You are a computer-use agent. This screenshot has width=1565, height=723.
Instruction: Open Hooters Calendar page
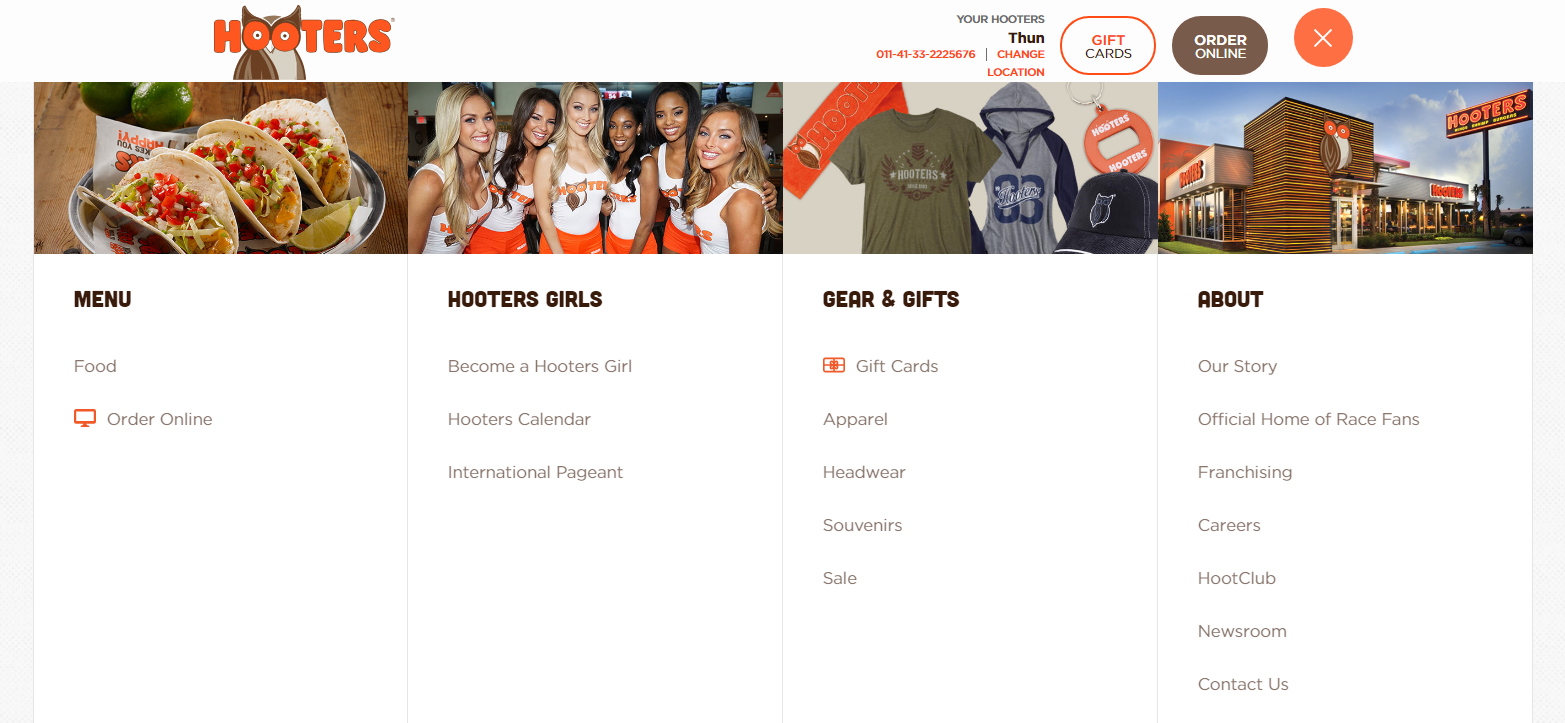pos(519,419)
